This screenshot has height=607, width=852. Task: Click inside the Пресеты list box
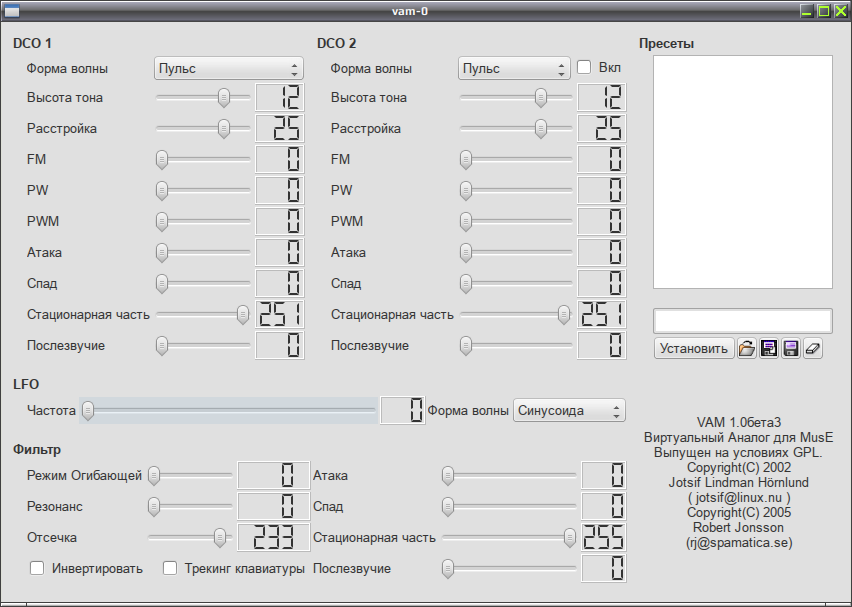[743, 172]
